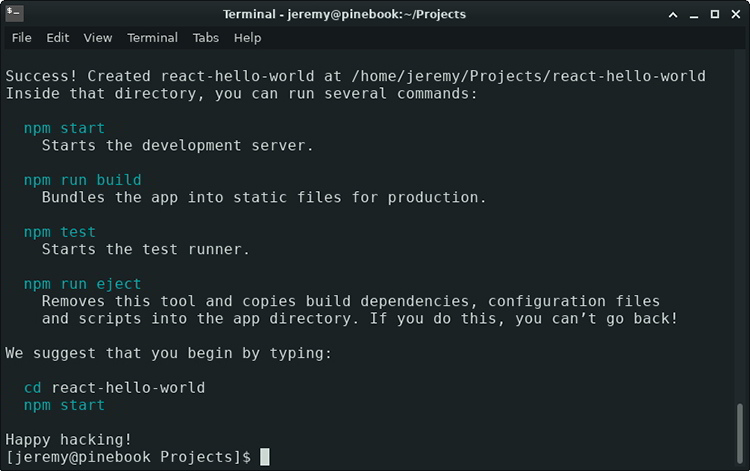This screenshot has width=750, height=471.
Task: Minimize the Terminal window
Action: [x=696, y=14]
